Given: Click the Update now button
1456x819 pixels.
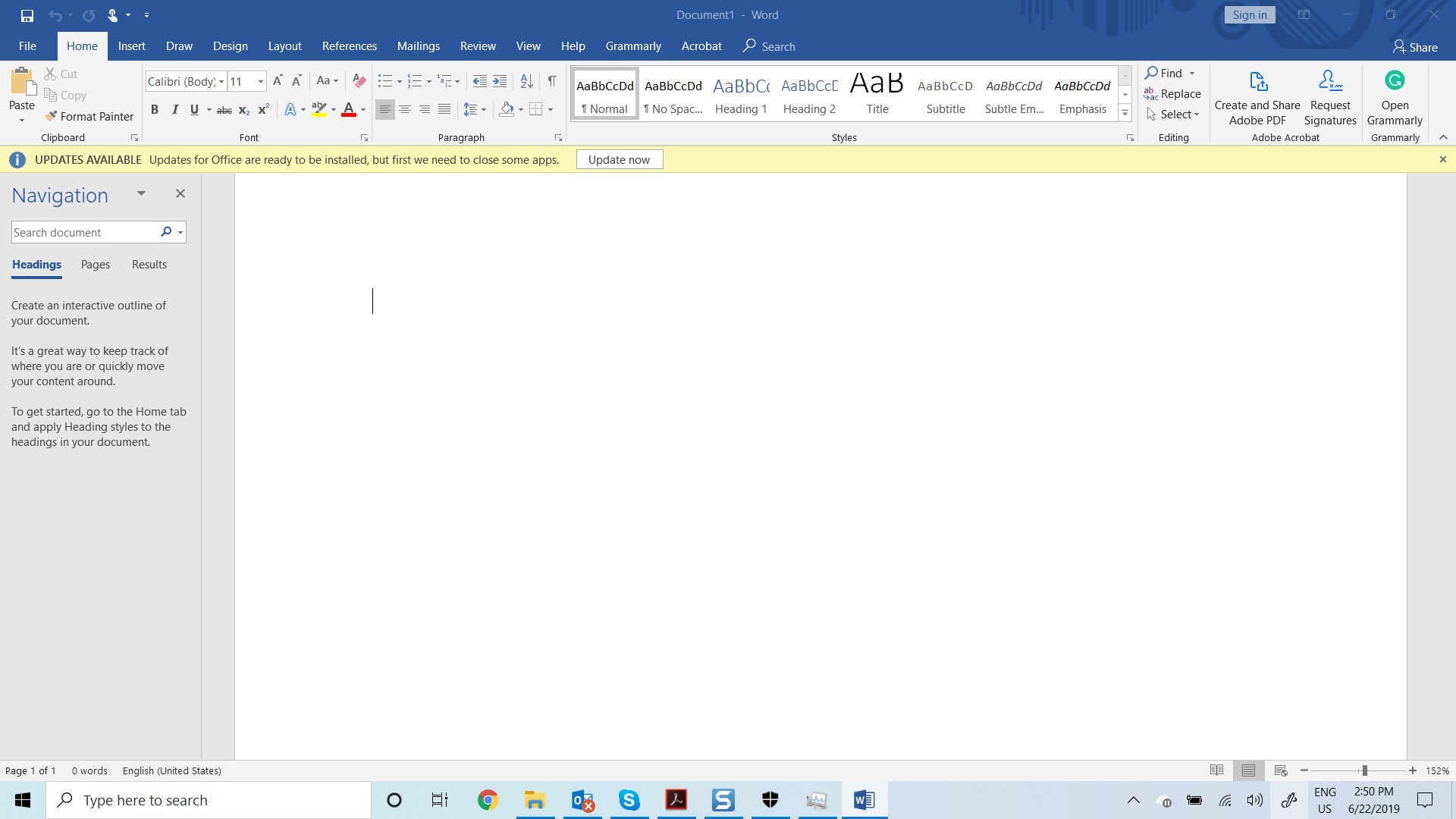Looking at the screenshot, I should pyautogui.click(x=619, y=160).
